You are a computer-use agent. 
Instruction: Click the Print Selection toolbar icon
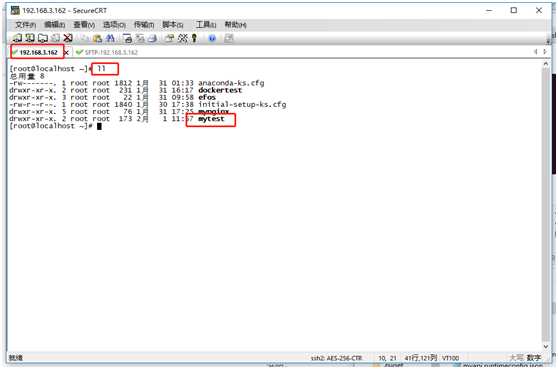(140, 38)
